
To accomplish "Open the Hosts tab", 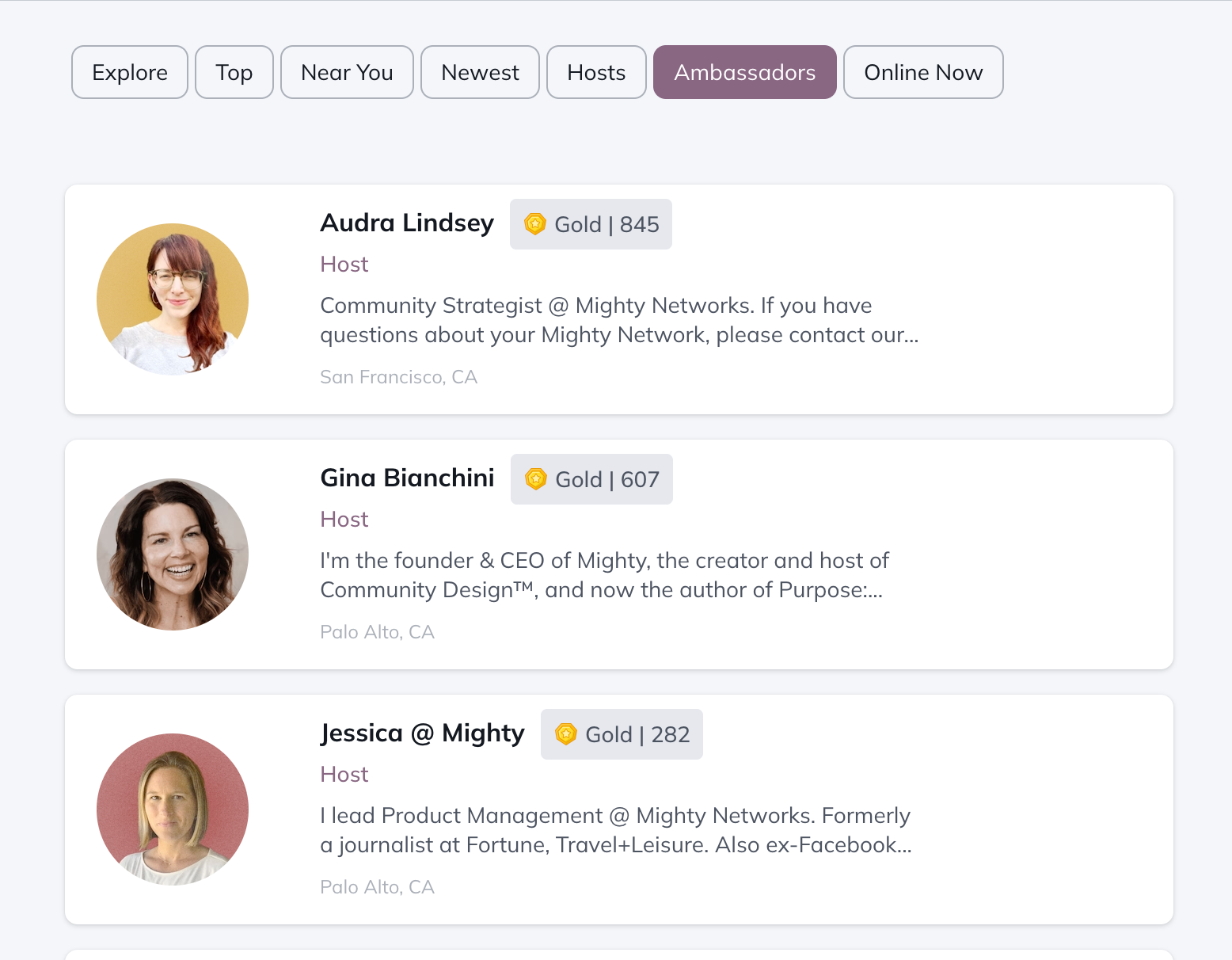I will point(596,72).
